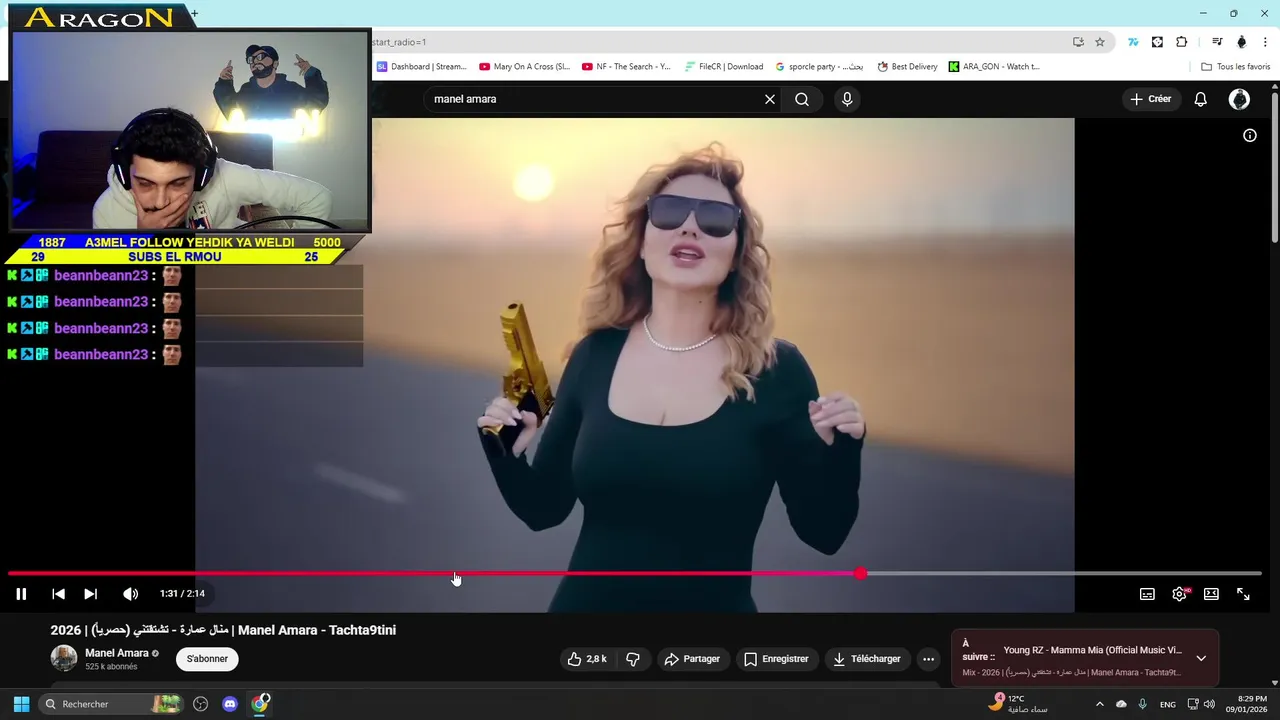Click the '1:31 / 2:14' time display
Viewport: 1280px width, 720px height.
[x=182, y=594]
